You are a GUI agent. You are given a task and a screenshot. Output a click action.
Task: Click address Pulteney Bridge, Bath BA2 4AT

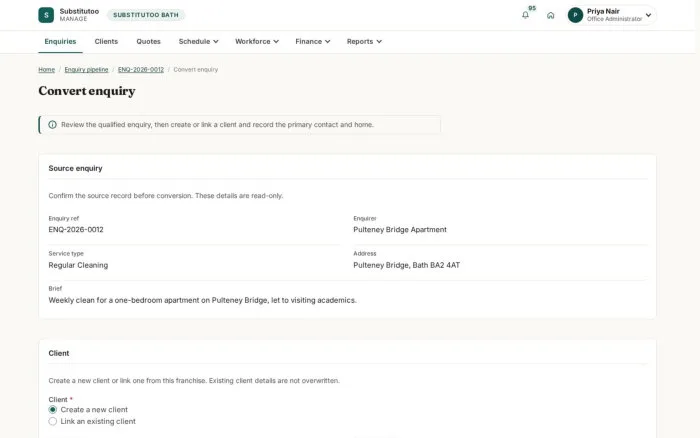pyautogui.click(x=406, y=265)
